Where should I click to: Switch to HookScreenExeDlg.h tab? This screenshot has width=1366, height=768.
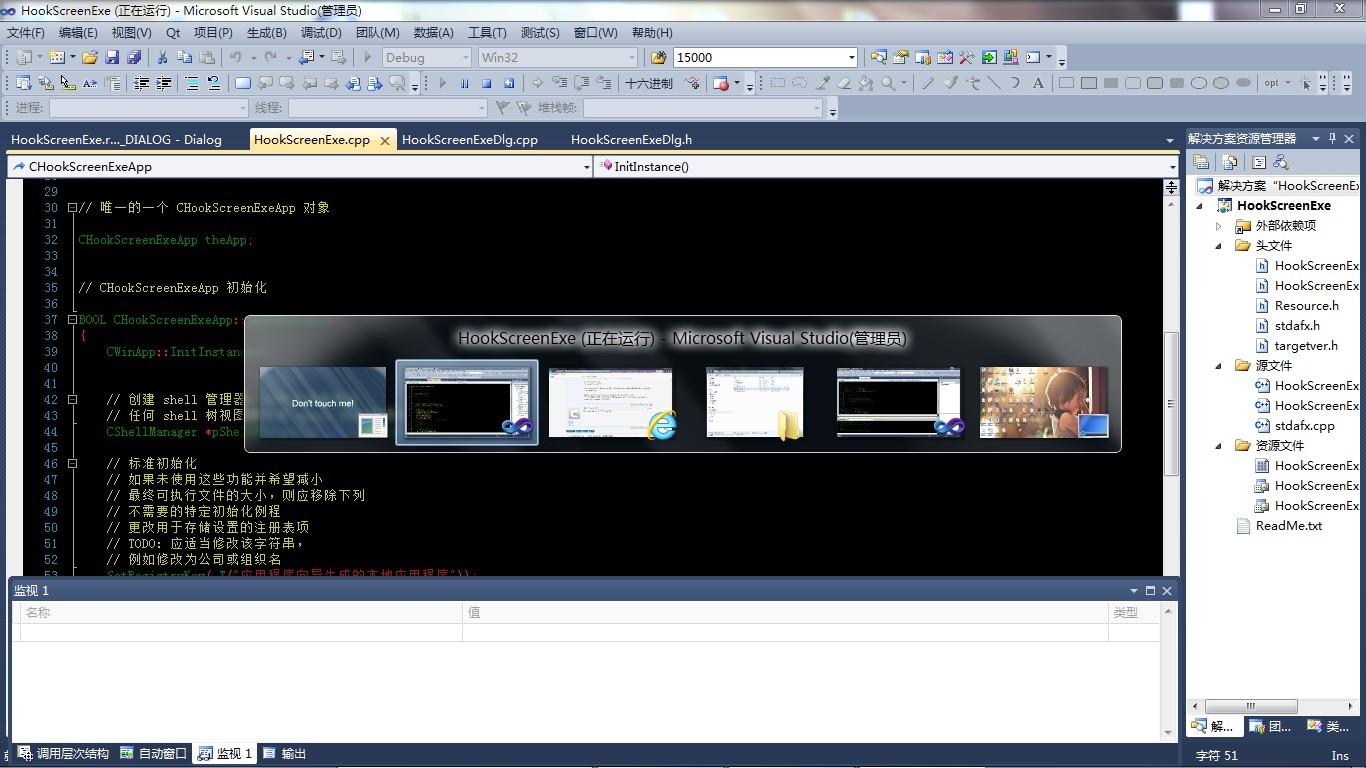(x=632, y=140)
